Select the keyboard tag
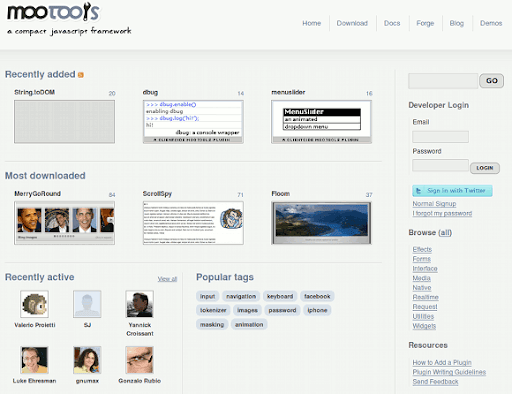The height and width of the screenshot is (394, 512). 280,296
